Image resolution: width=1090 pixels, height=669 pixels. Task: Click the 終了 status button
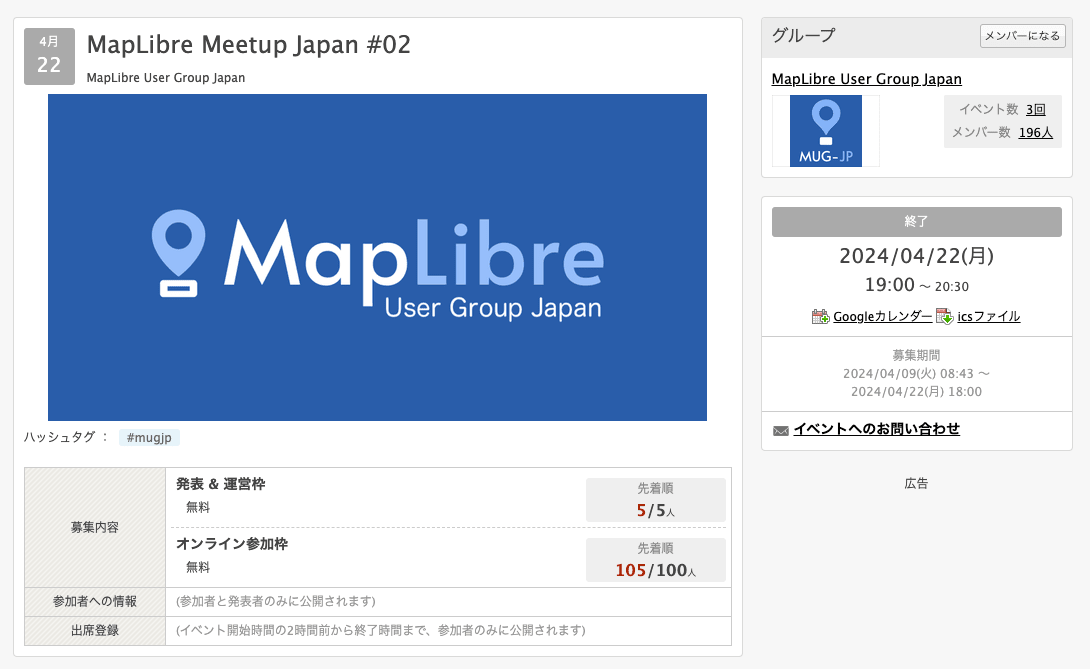[916, 222]
